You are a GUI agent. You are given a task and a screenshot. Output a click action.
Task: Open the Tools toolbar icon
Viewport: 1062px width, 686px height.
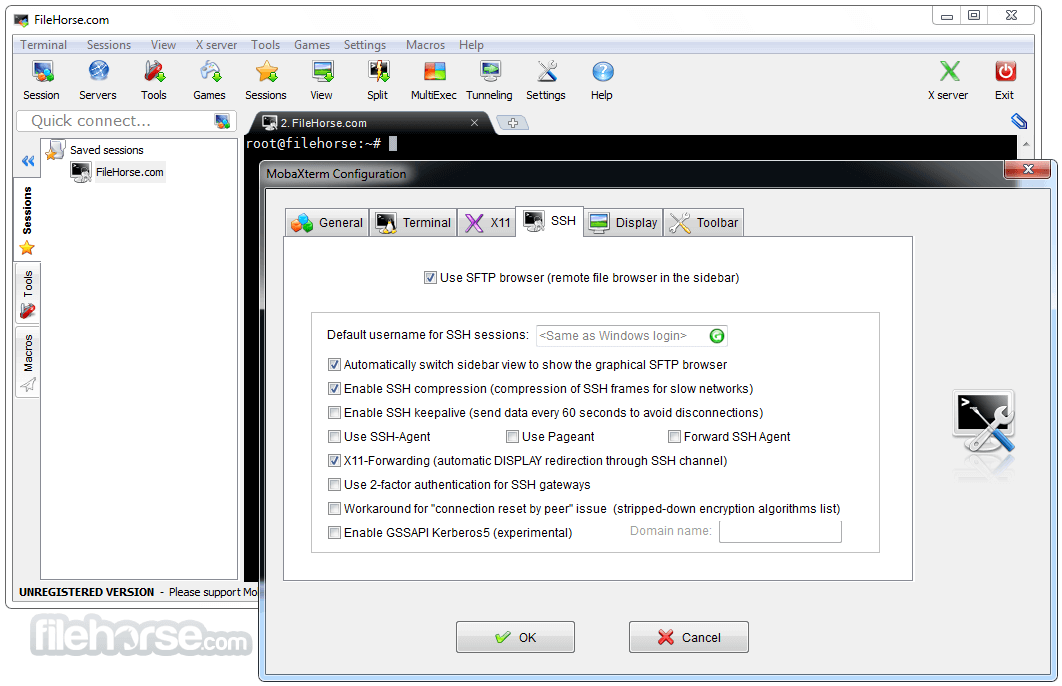[154, 80]
